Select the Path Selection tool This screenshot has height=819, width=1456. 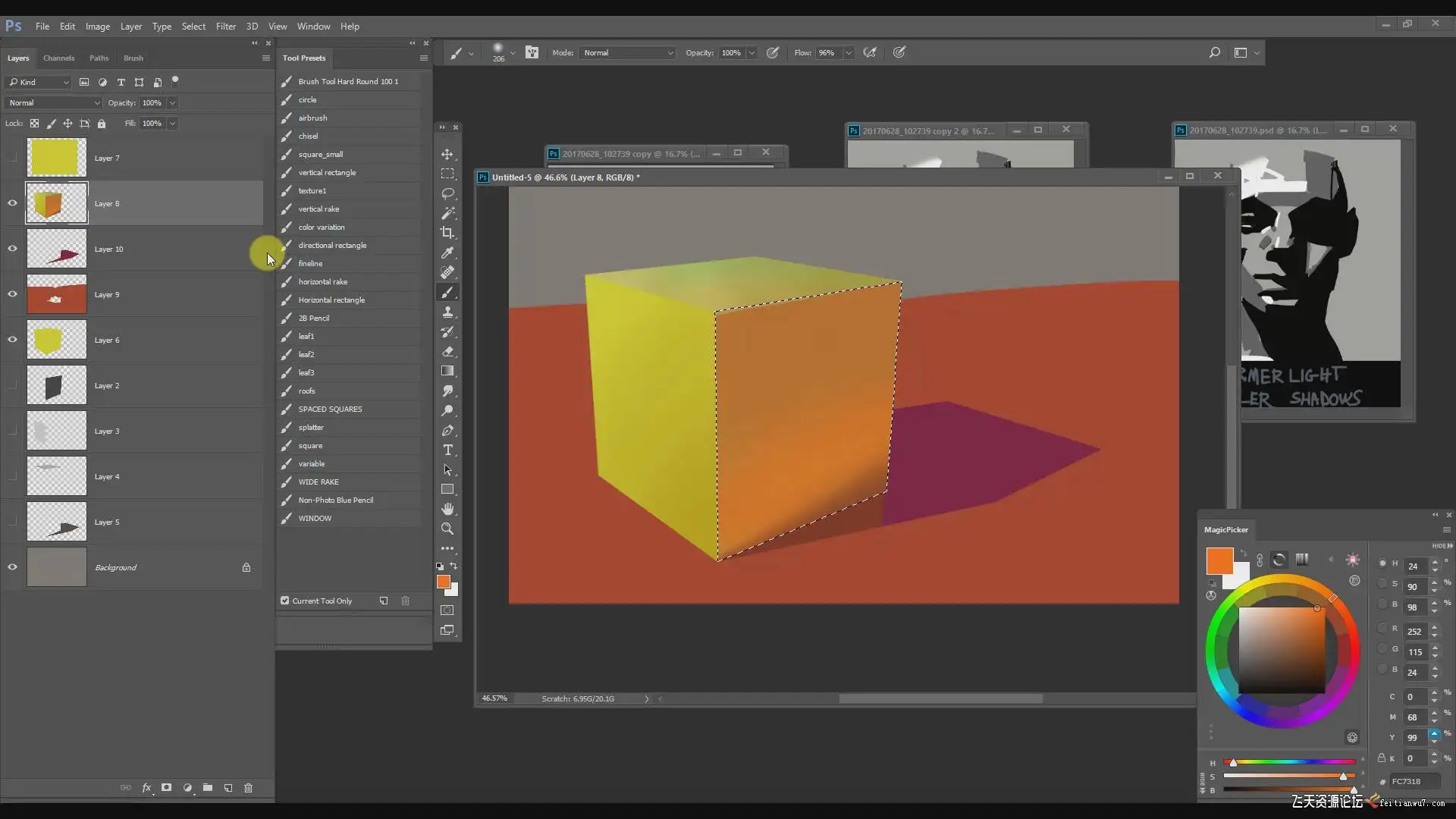pyautogui.click(x=447, y=469)
